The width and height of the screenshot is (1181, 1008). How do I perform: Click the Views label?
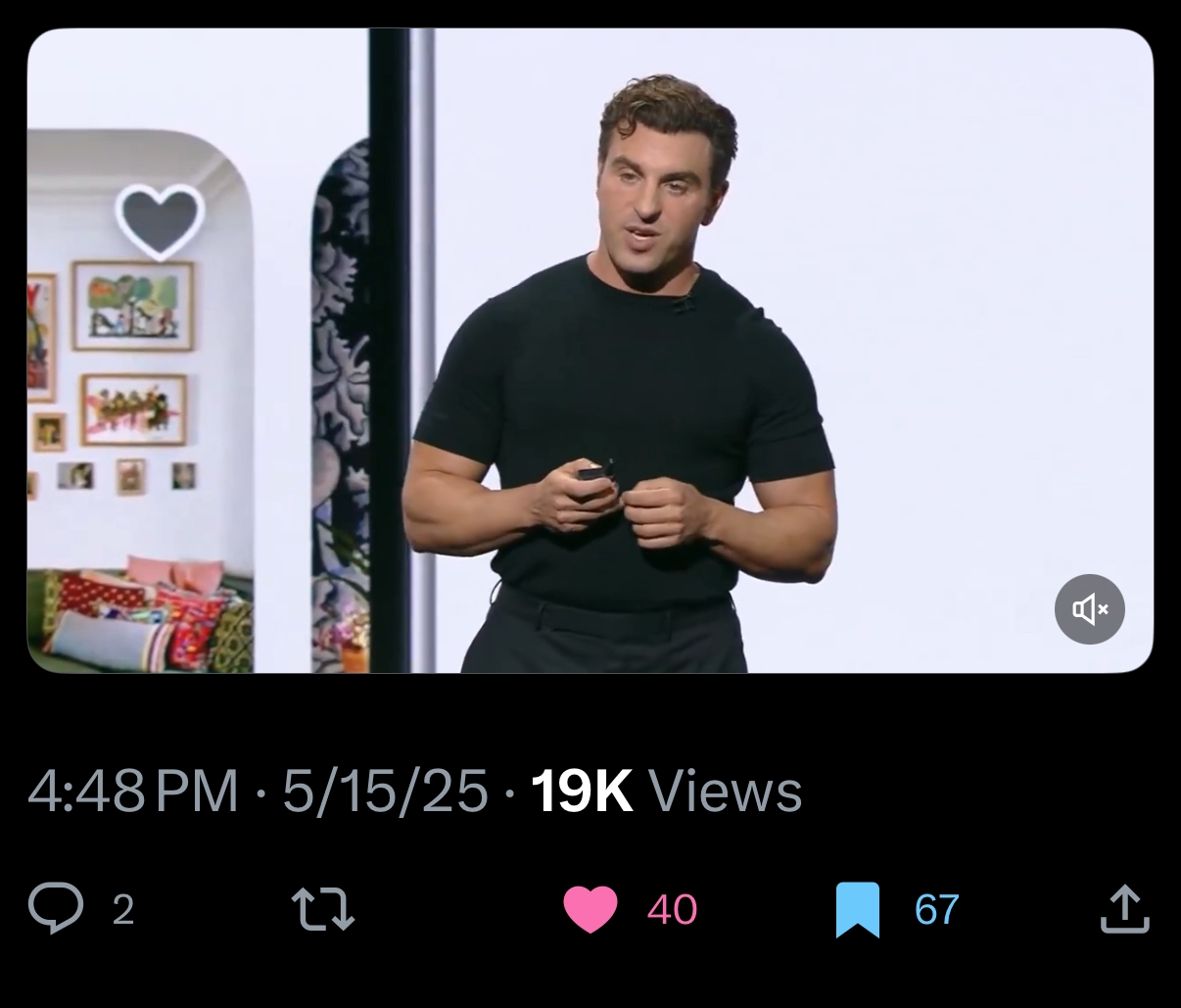click(x=726, y=791)
